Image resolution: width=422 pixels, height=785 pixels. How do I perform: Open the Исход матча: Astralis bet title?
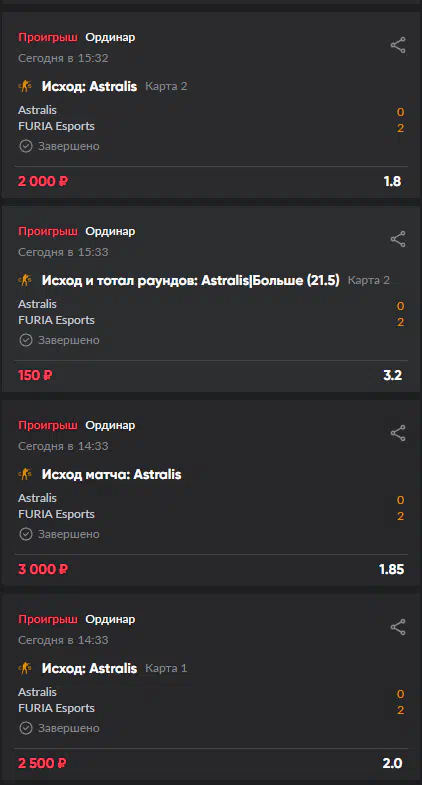pyautogui.click(x=111, y=474)
